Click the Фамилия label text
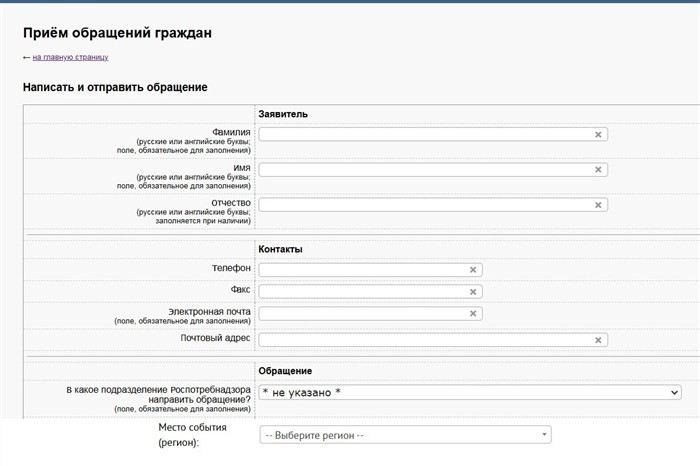This screenshot has width=700, height=466. (x=231, y=132)
